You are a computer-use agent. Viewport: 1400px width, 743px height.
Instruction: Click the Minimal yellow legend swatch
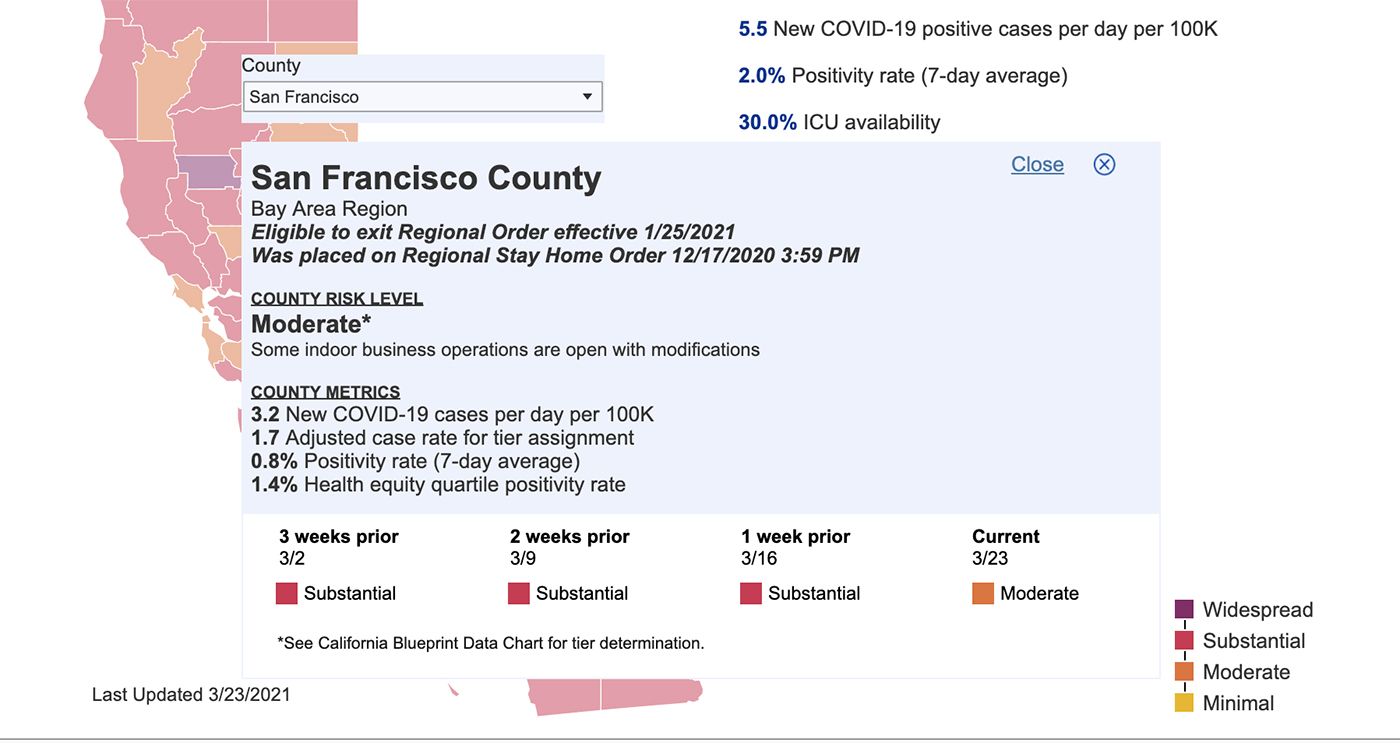1184,702
